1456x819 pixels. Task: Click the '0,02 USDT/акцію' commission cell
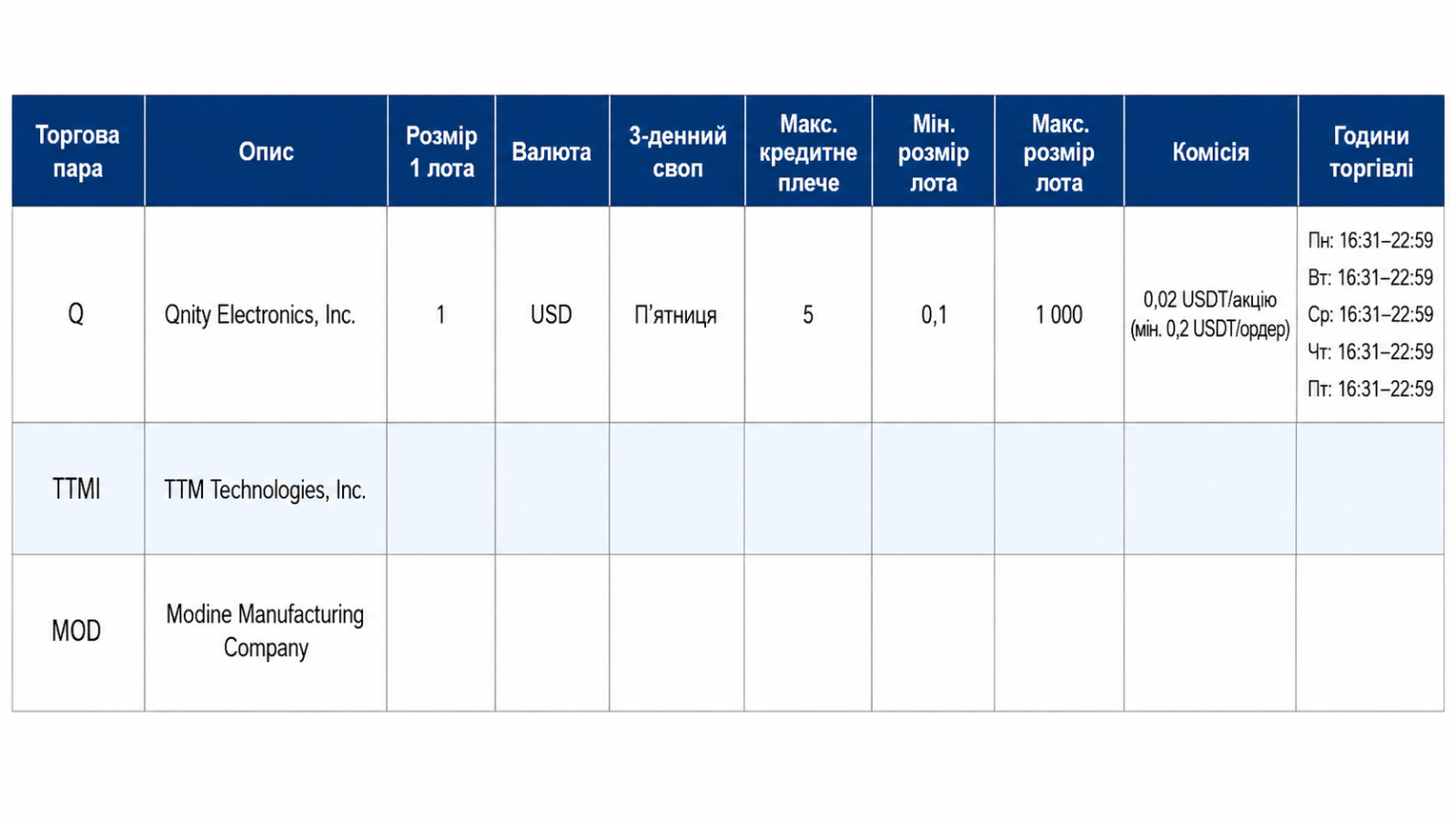[x=1211, y=315]
